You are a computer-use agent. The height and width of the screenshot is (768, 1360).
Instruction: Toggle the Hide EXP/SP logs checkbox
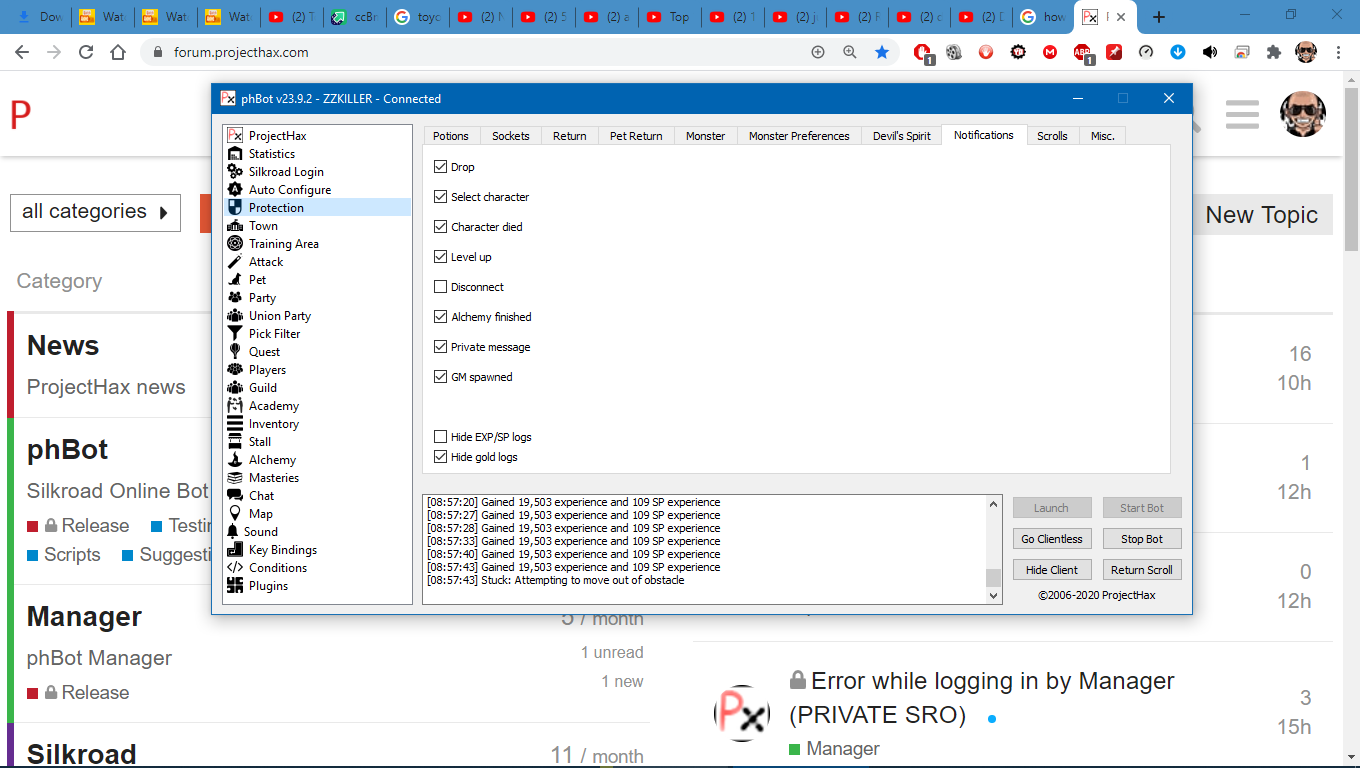[441, 437]
